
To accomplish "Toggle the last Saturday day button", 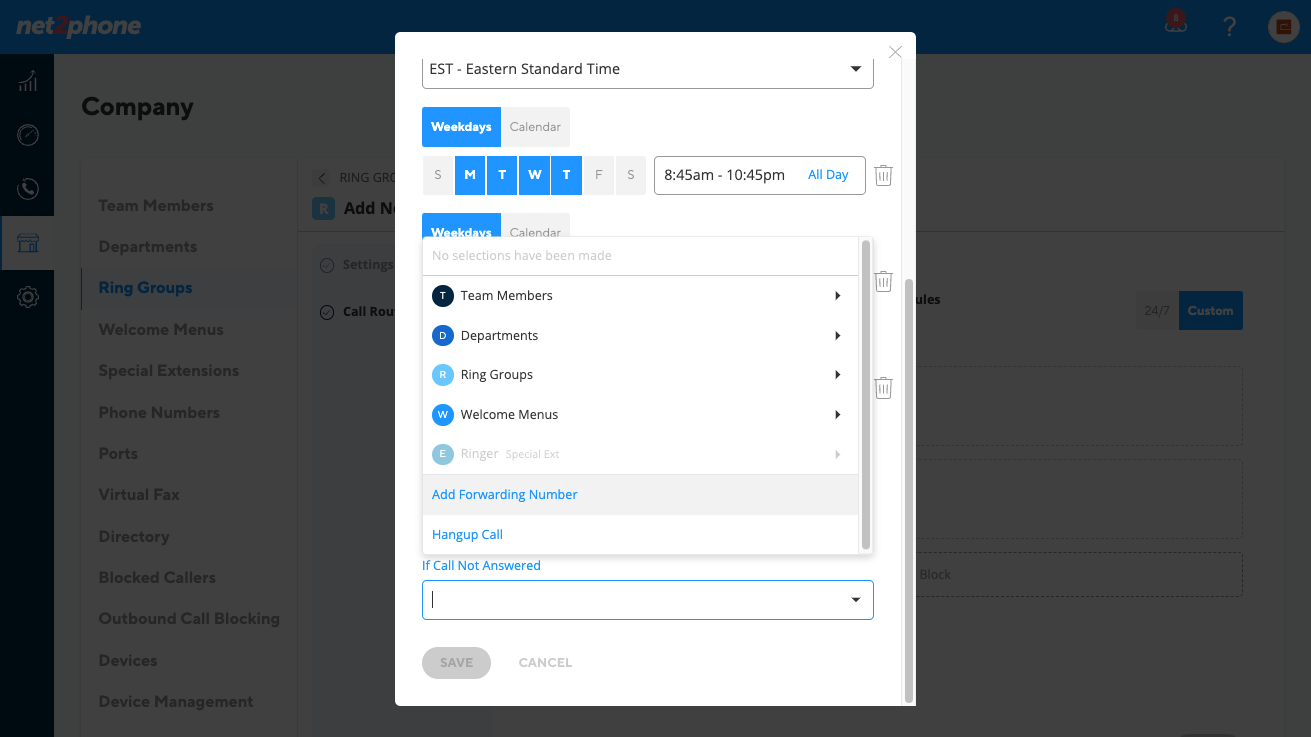I will tap(631, 175).
